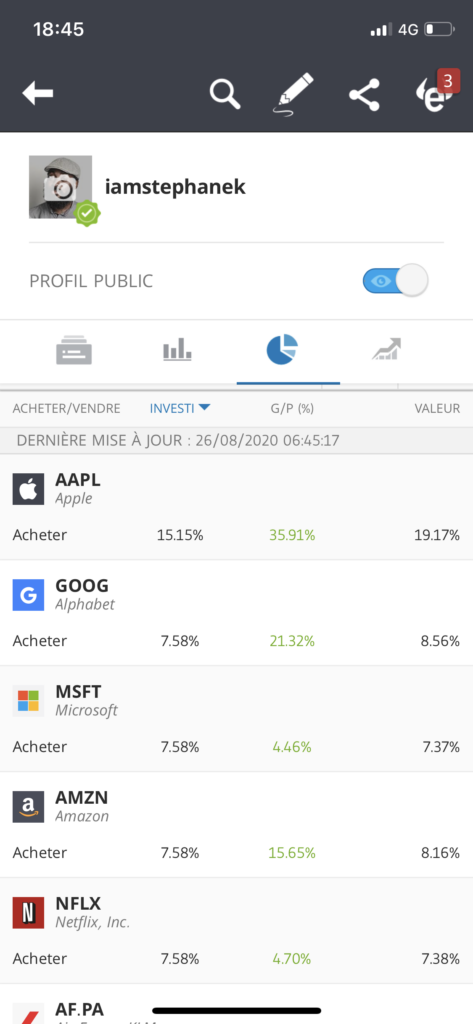Switch to the feed tab icon
The image size is (473, 1024).
pos(74,351)
